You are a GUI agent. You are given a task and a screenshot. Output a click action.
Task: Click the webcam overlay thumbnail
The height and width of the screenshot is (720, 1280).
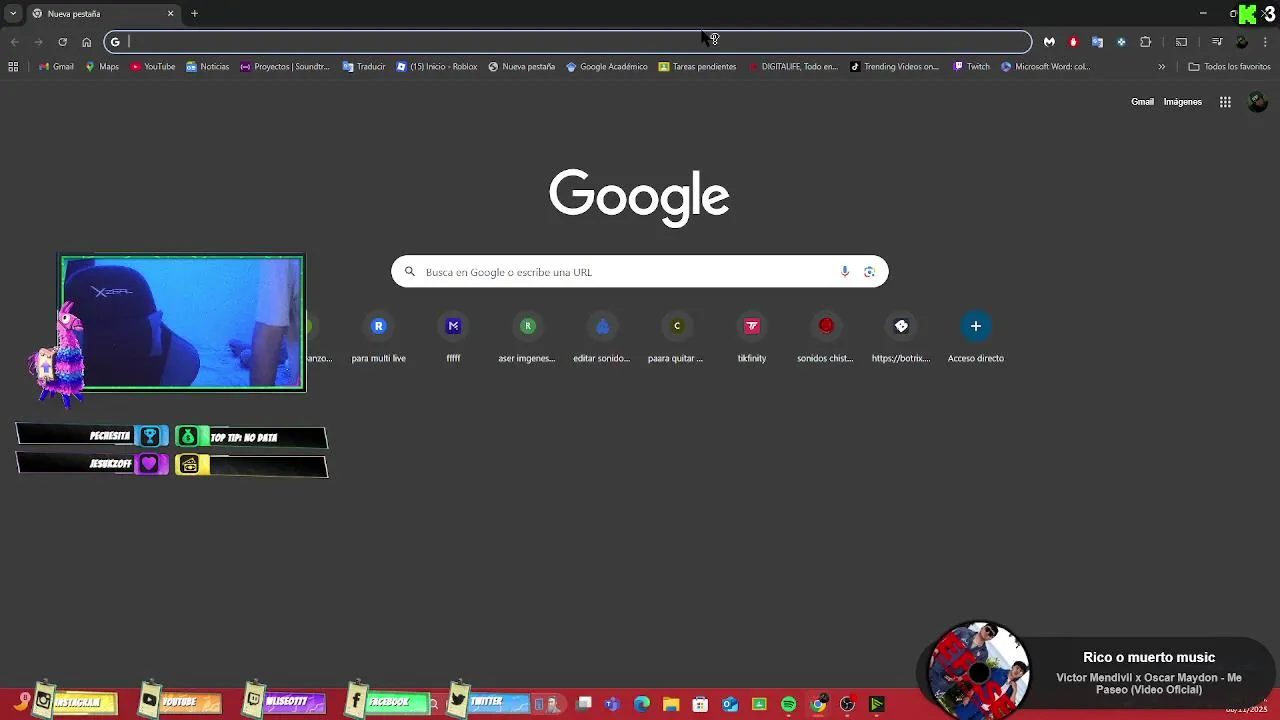[x=182, y=322]
